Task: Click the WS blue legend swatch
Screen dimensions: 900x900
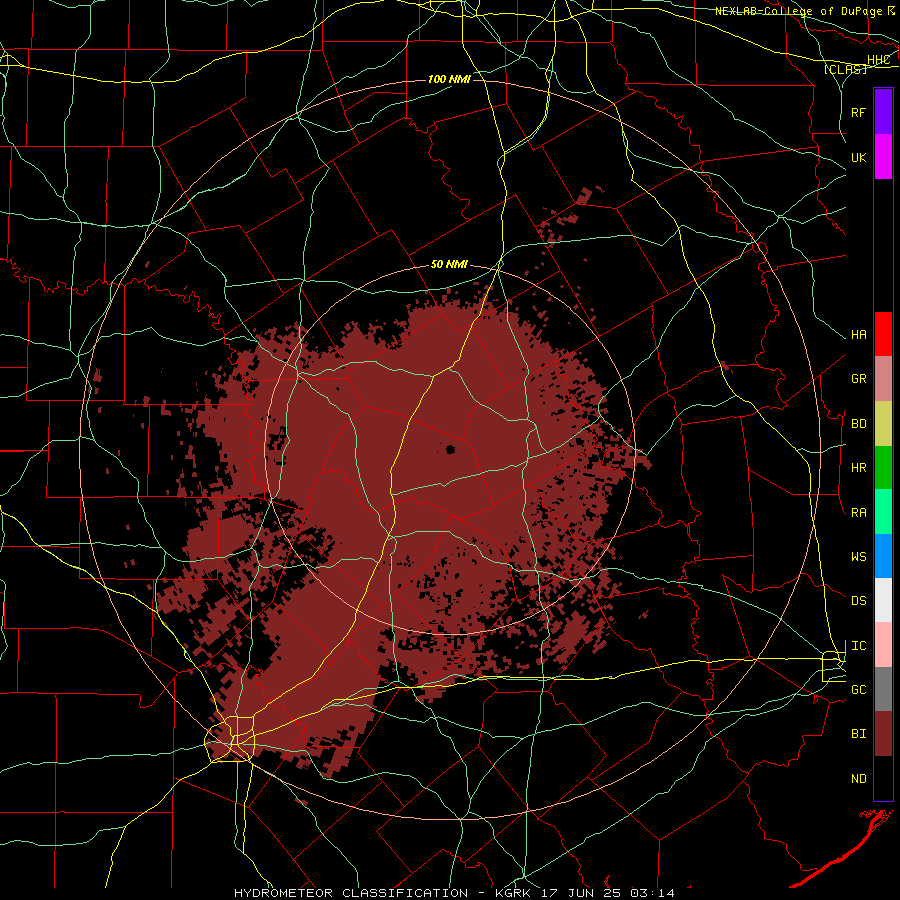Action: point(883,556)
